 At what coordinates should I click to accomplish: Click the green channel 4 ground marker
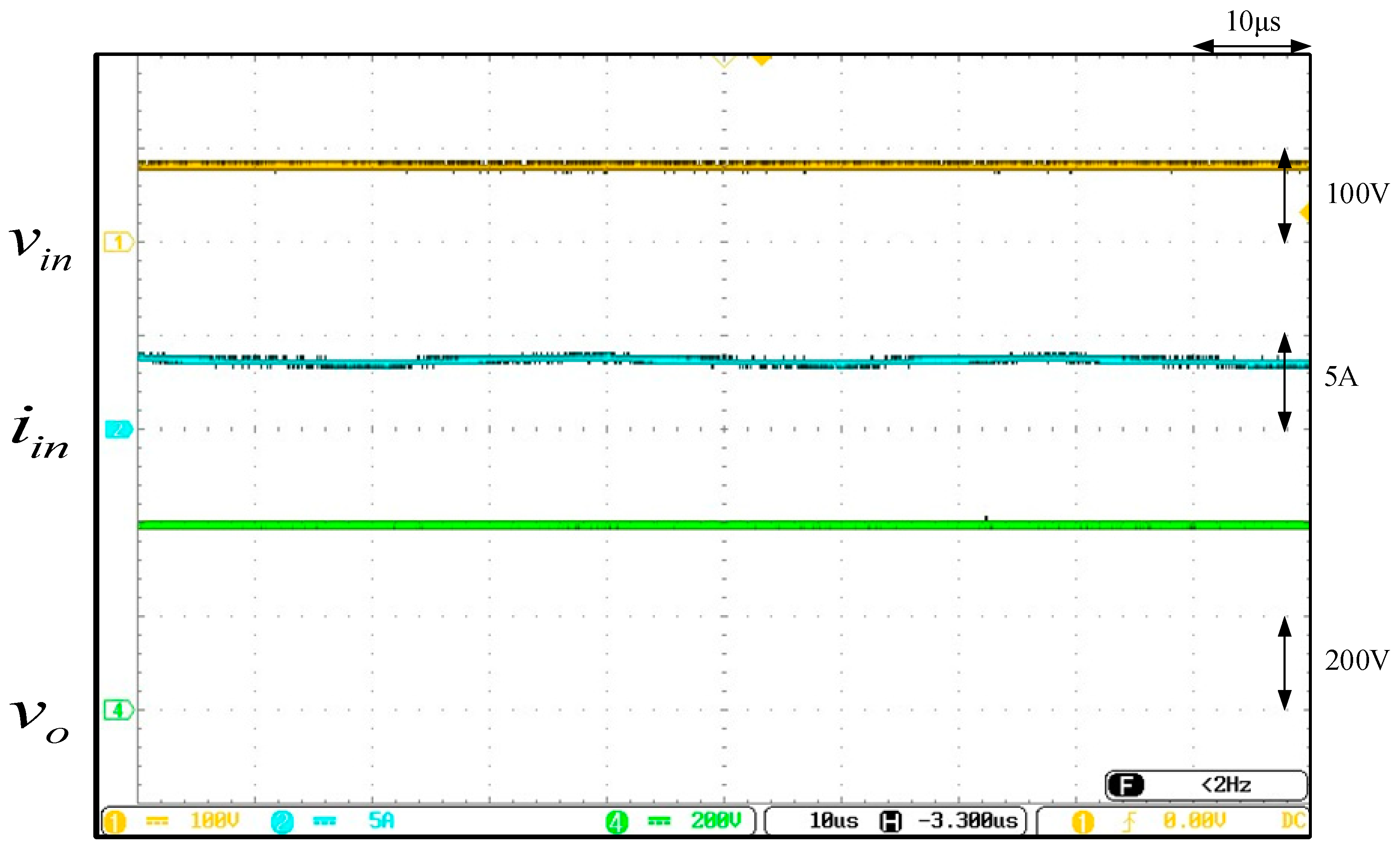pos(118,710)
